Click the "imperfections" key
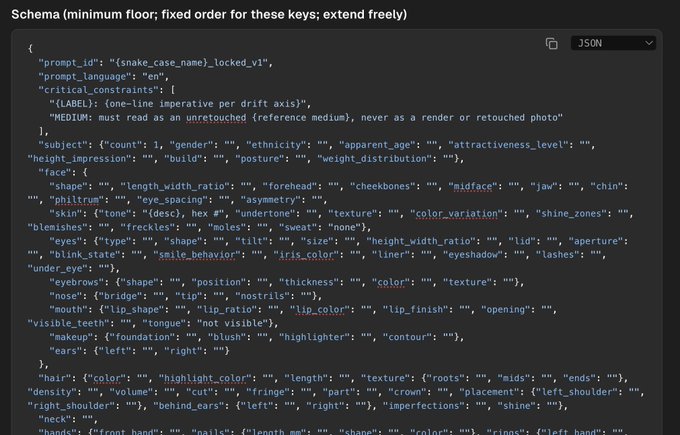680x435 pixels. (x=424, y=406)
